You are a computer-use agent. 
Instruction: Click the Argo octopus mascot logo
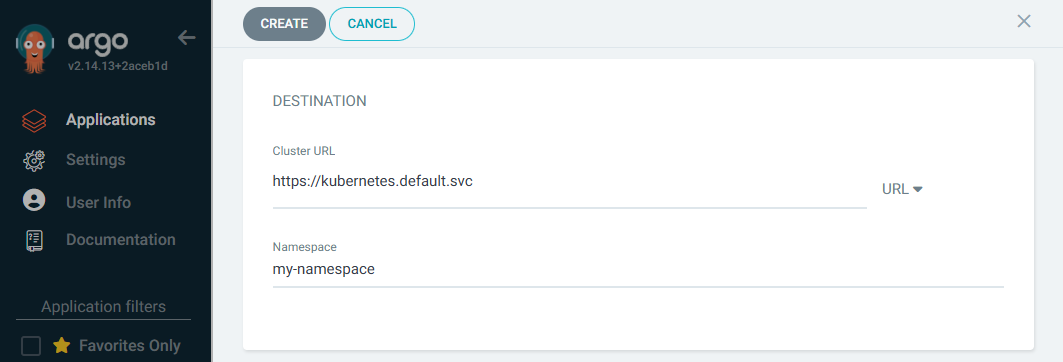tap(34, 48)
